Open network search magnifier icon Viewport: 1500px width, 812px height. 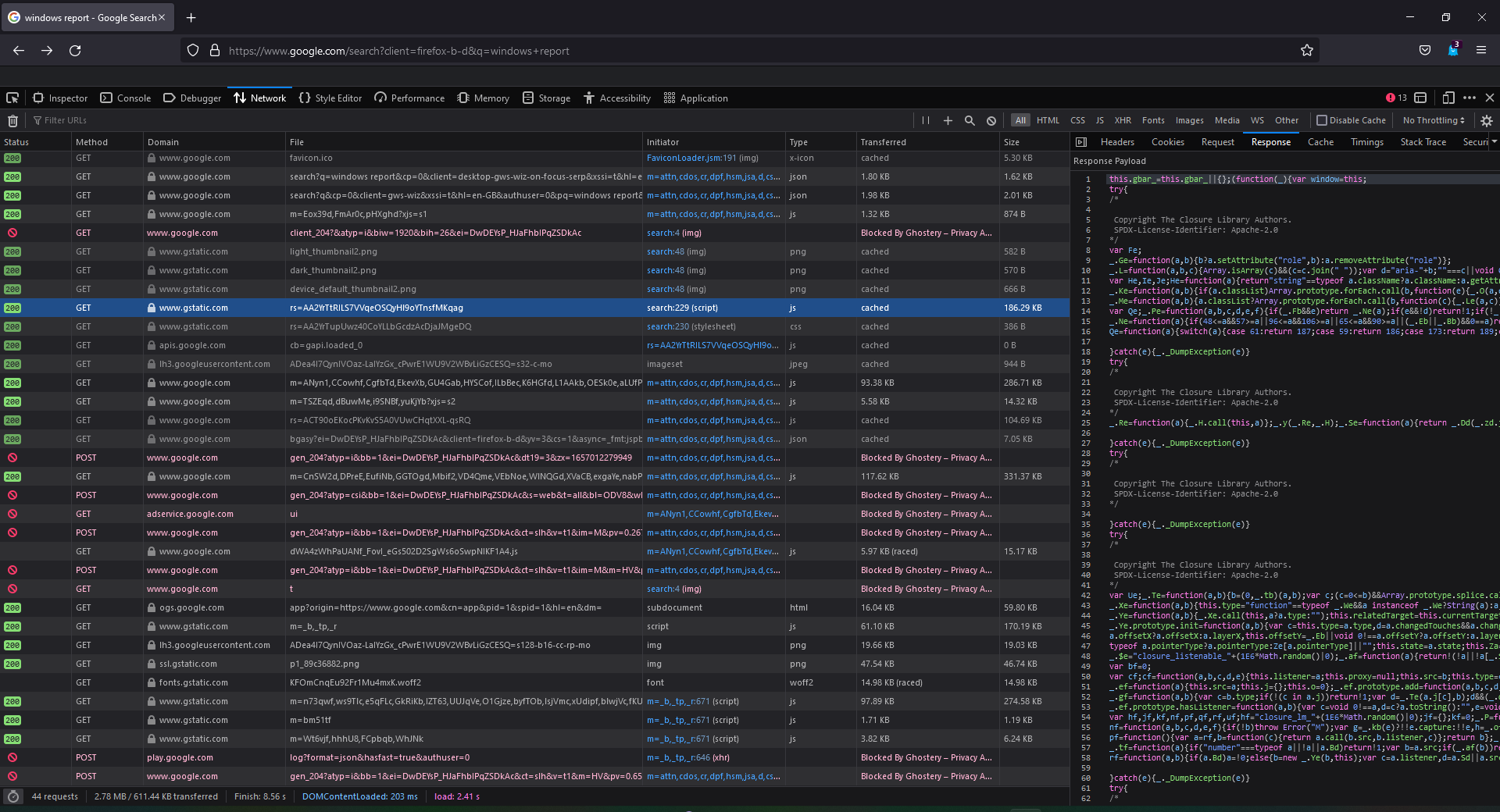[970, 121]
